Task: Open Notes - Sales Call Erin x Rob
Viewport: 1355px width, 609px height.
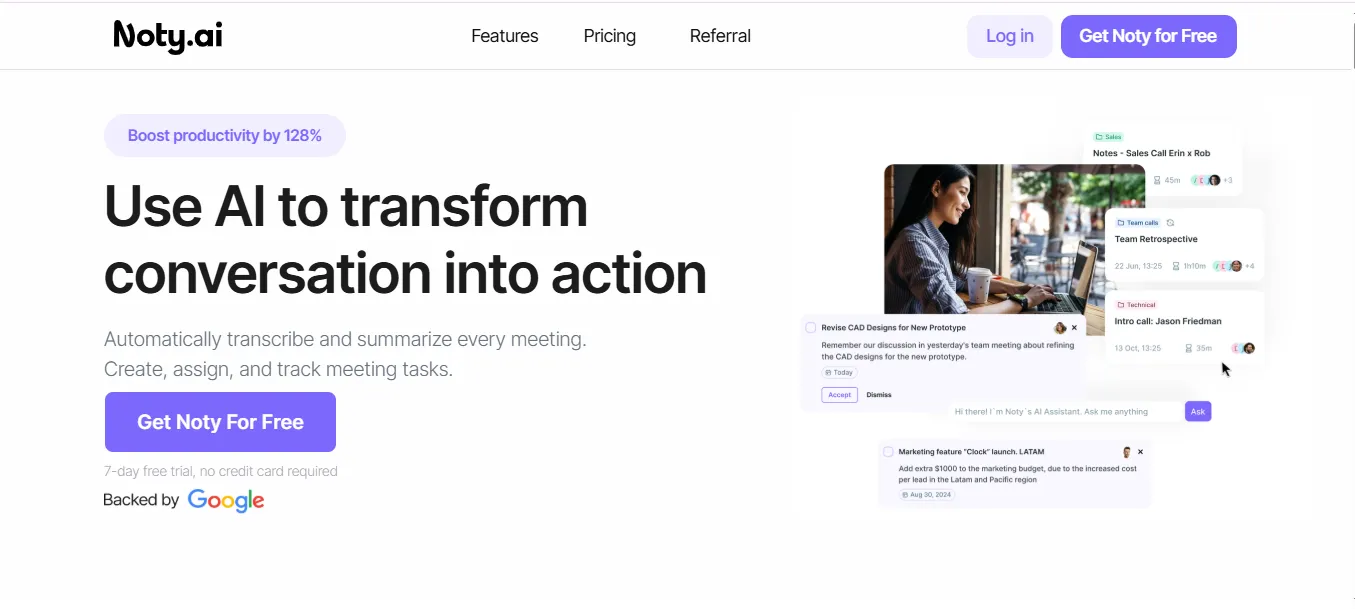Action: pyautogui.click(x=1152, y=153)
